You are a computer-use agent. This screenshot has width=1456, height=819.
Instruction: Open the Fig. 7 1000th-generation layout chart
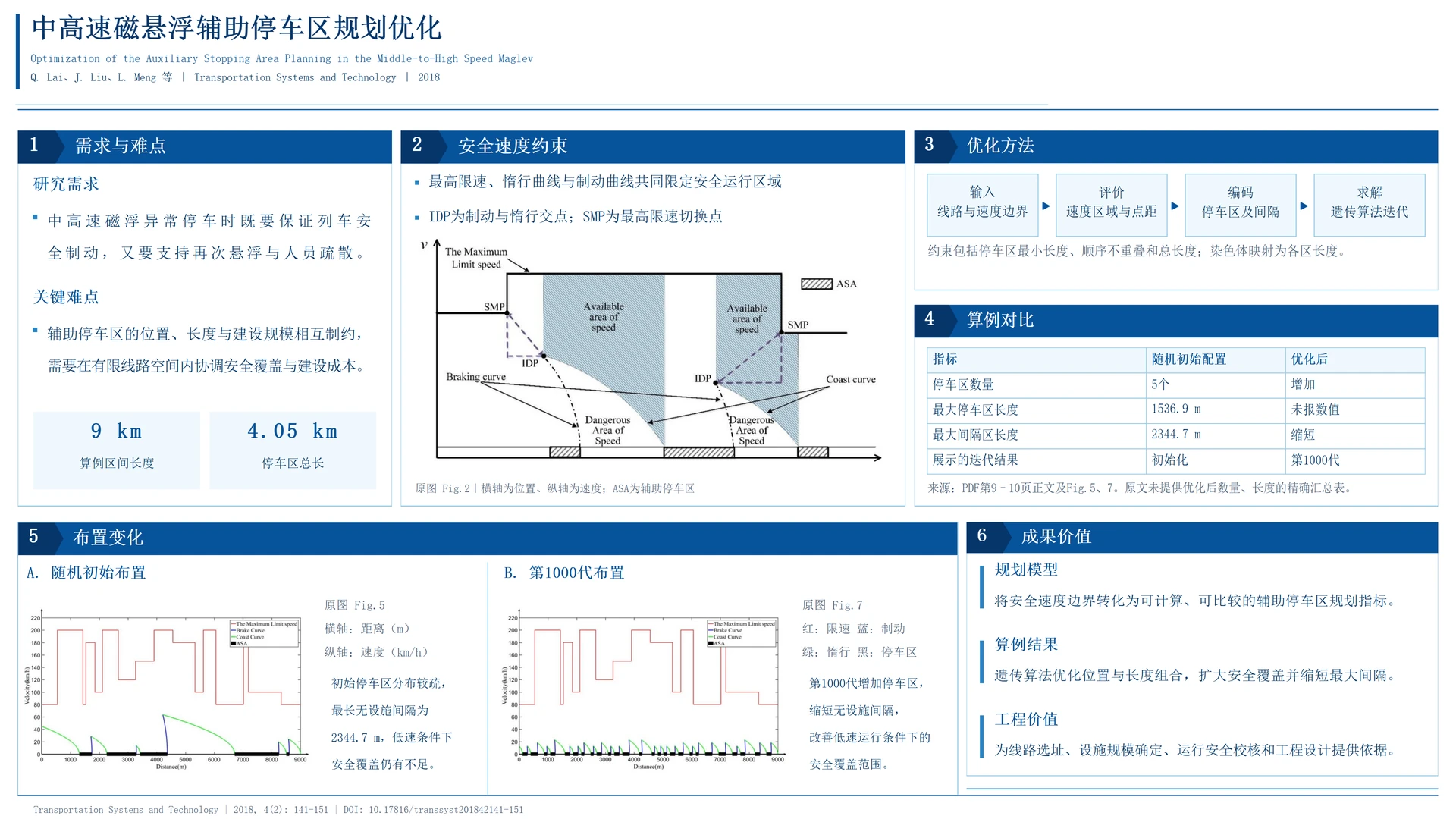point(642,689)
